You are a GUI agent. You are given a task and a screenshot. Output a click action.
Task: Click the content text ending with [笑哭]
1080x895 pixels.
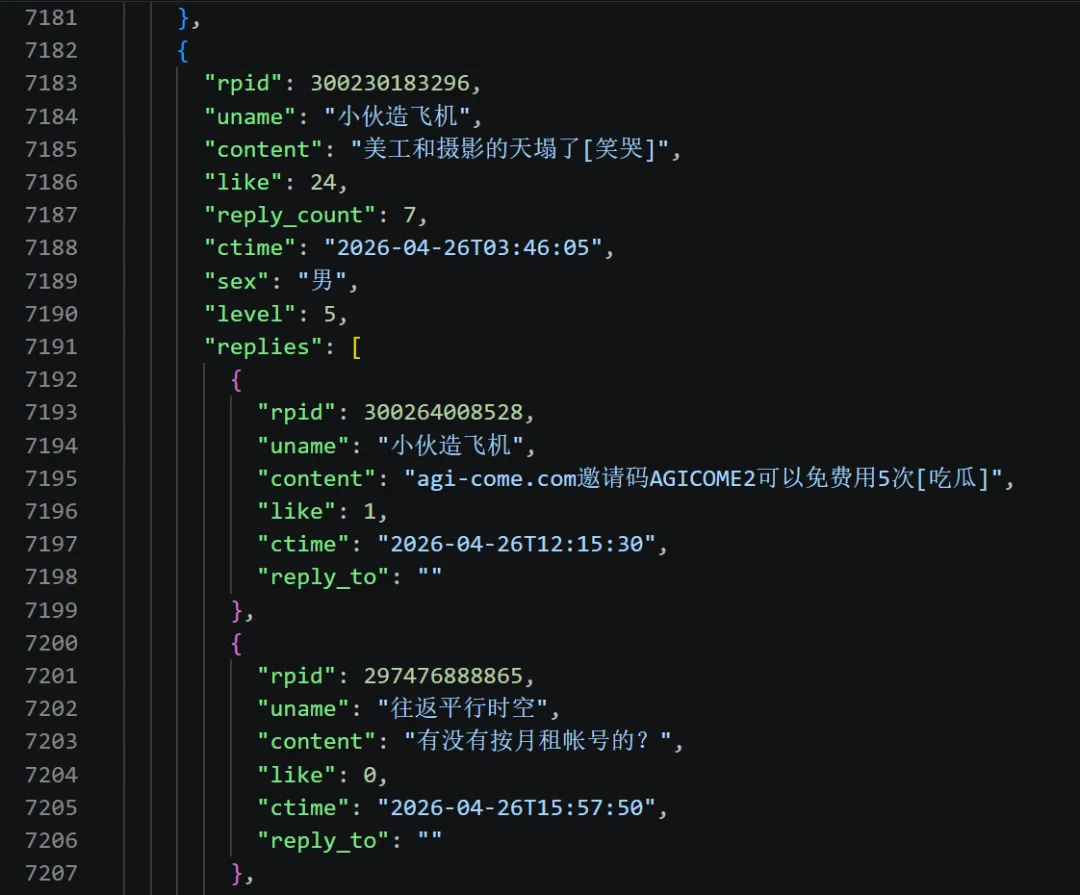pos(510,149)
